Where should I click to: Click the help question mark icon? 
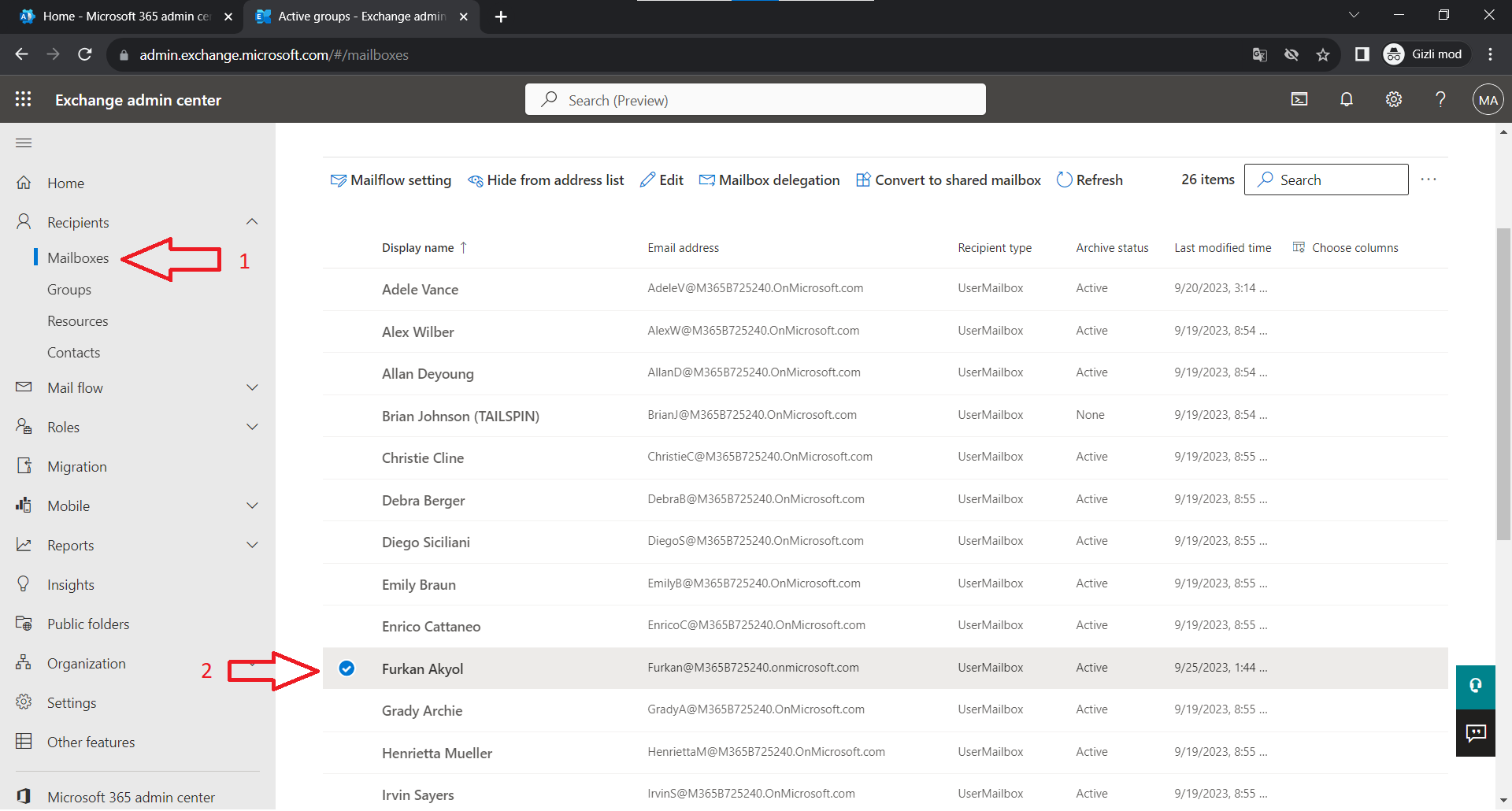(x=1440, y=99)
